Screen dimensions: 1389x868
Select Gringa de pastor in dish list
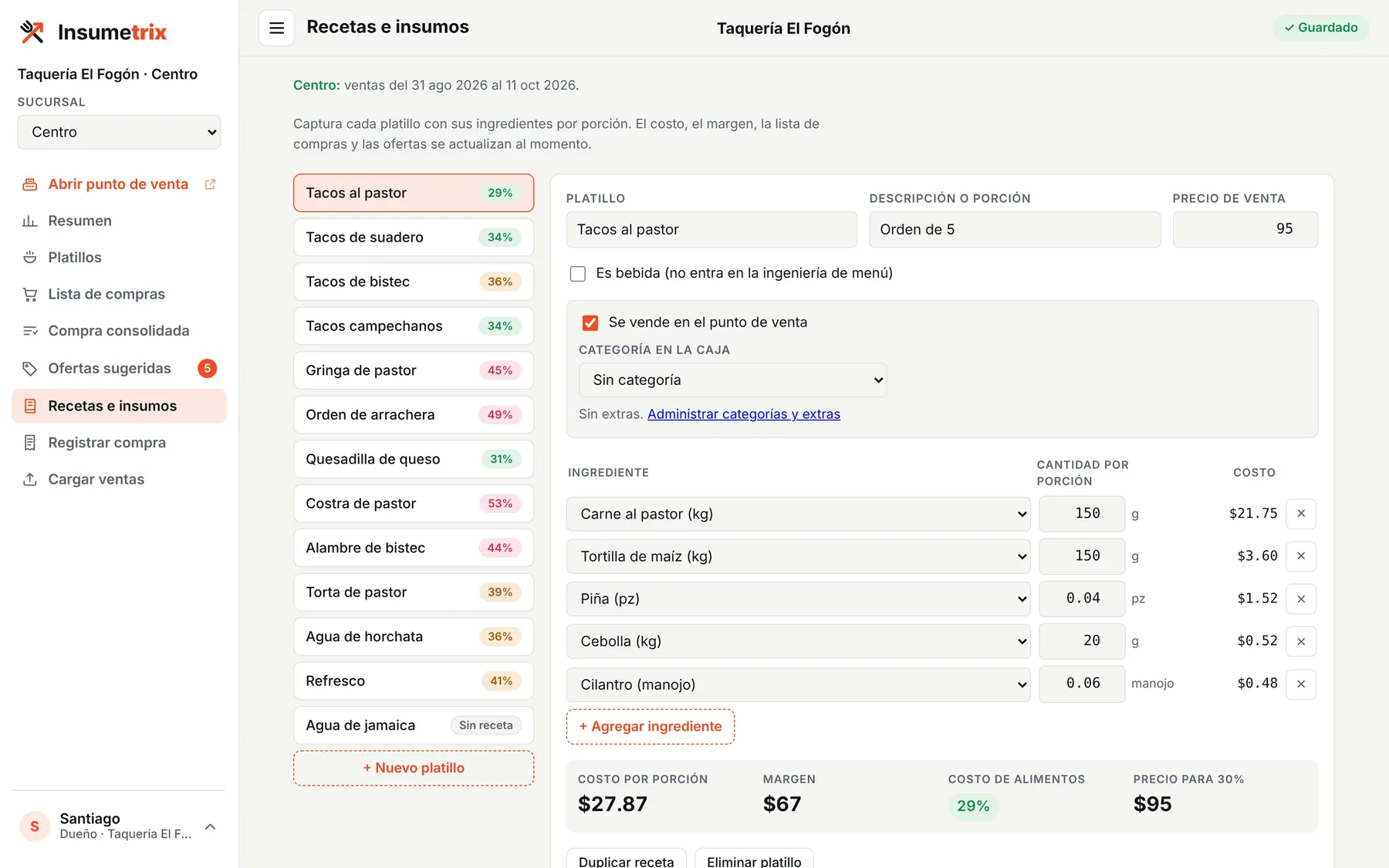pyautogui.click(x=414, y=370)
